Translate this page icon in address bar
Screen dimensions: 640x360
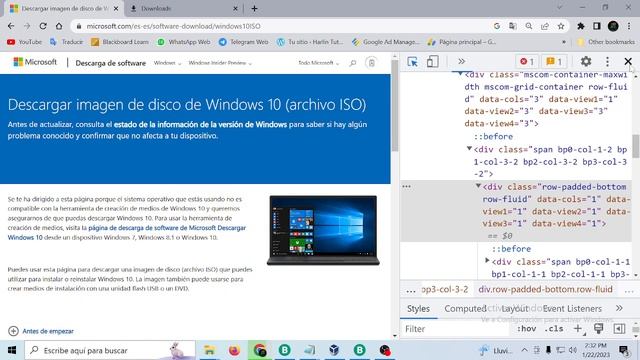point(513,26)
